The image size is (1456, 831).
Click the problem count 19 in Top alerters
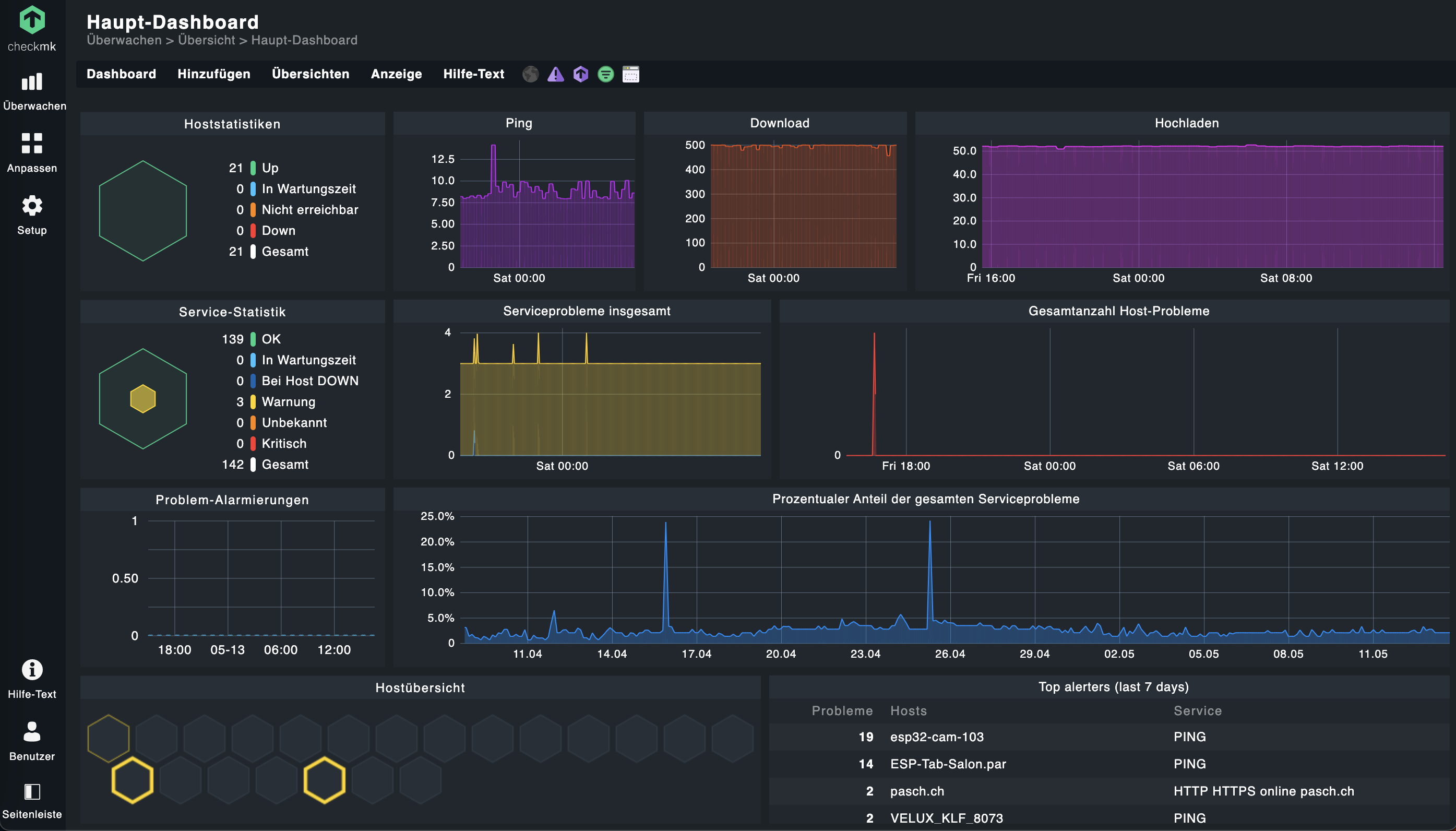[865, 737]
